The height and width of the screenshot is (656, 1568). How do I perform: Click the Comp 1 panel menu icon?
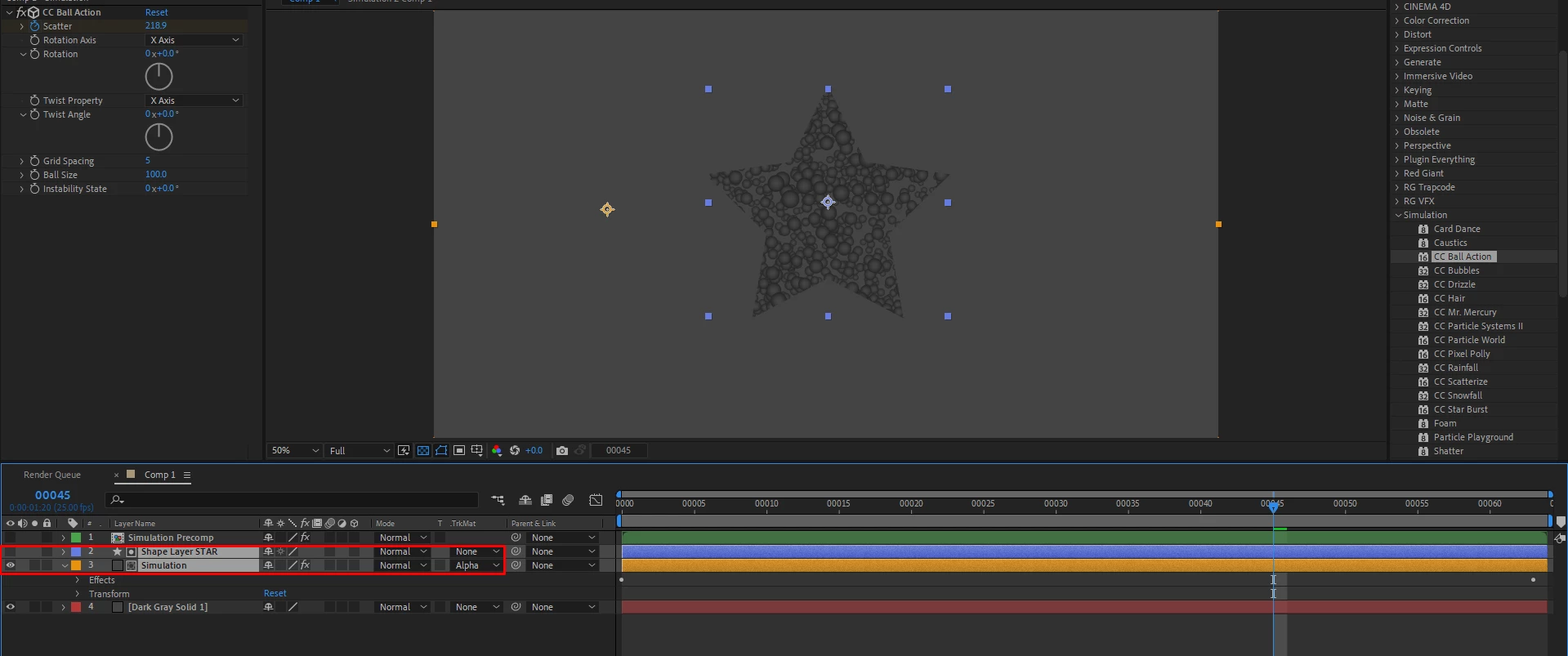pyautogui.click(x=187, y=475)
